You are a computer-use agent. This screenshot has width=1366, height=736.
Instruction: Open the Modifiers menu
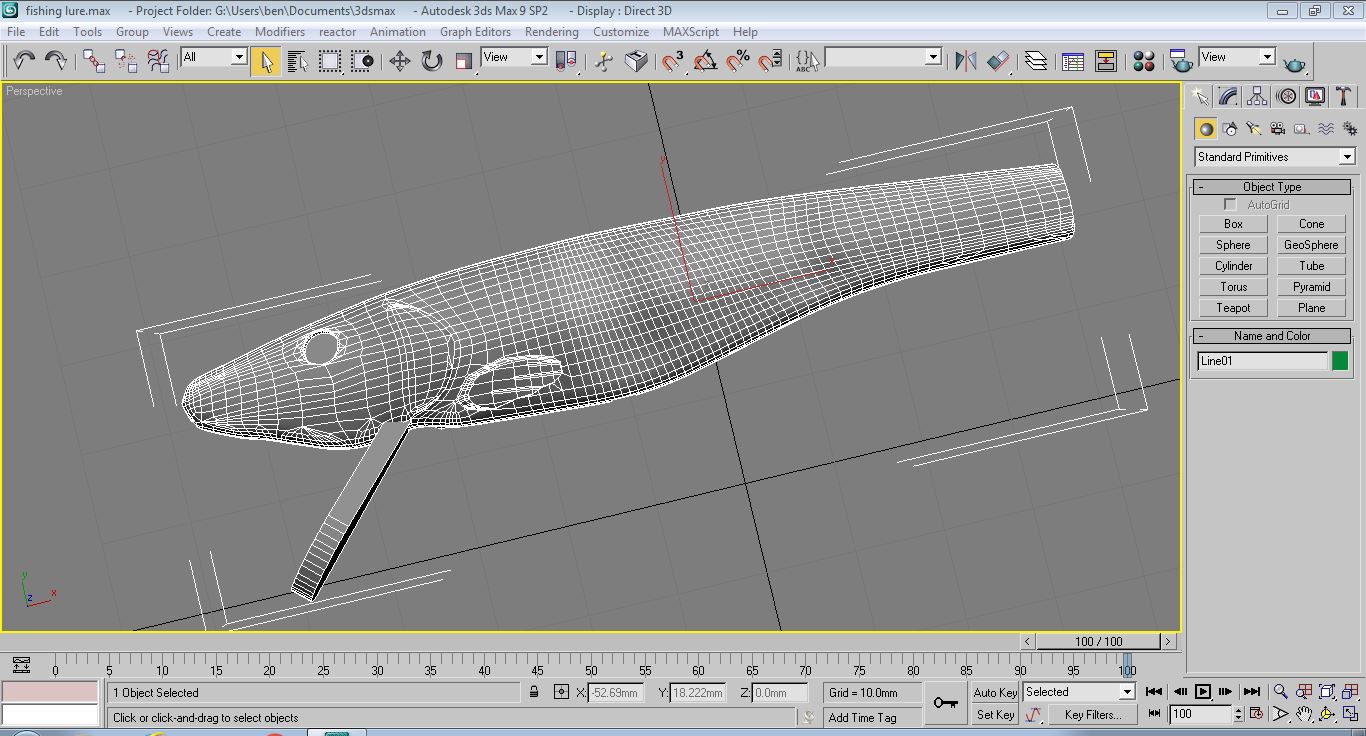pos(280,32)
